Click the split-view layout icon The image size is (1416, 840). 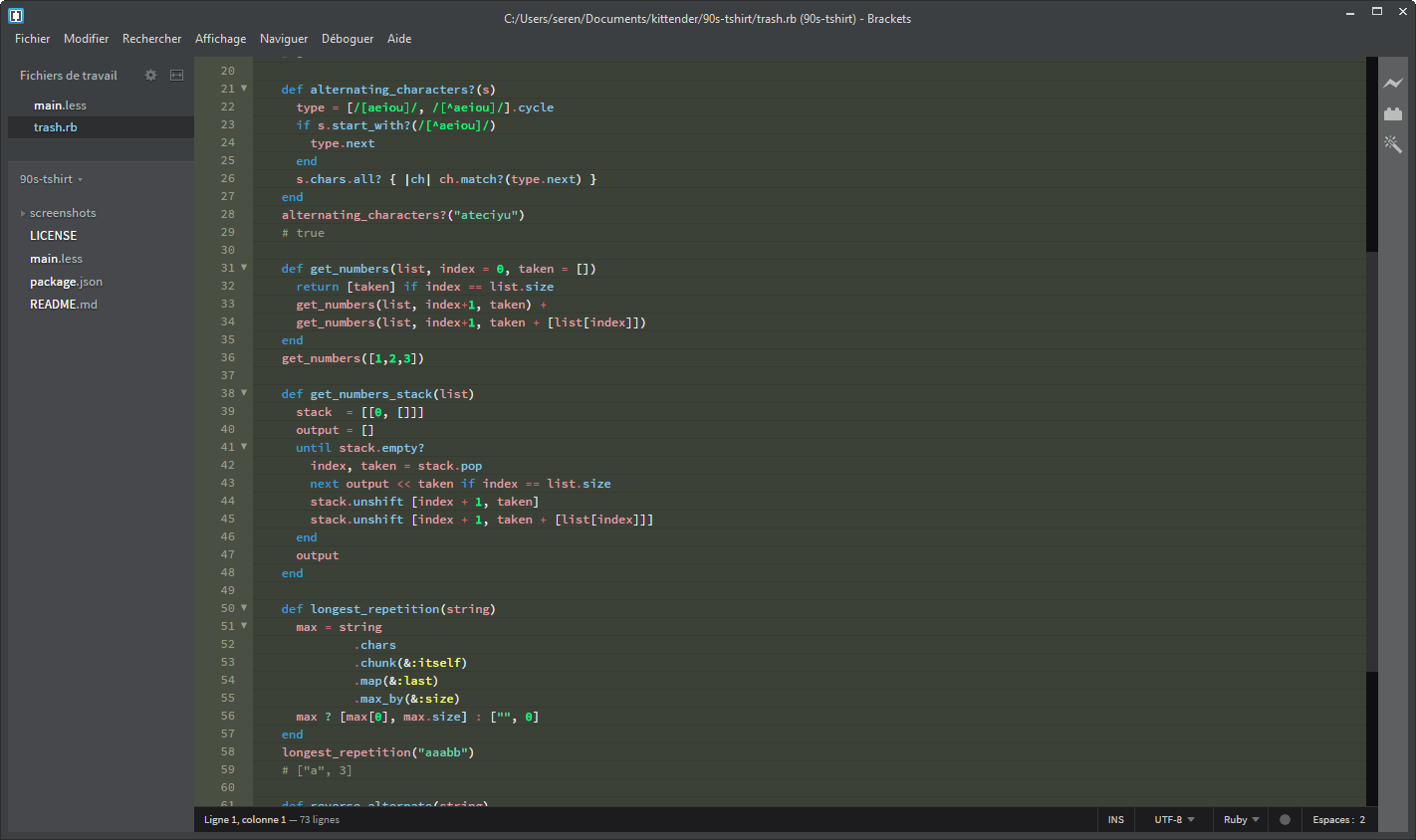pyautogui.click(x=176, y=75)
